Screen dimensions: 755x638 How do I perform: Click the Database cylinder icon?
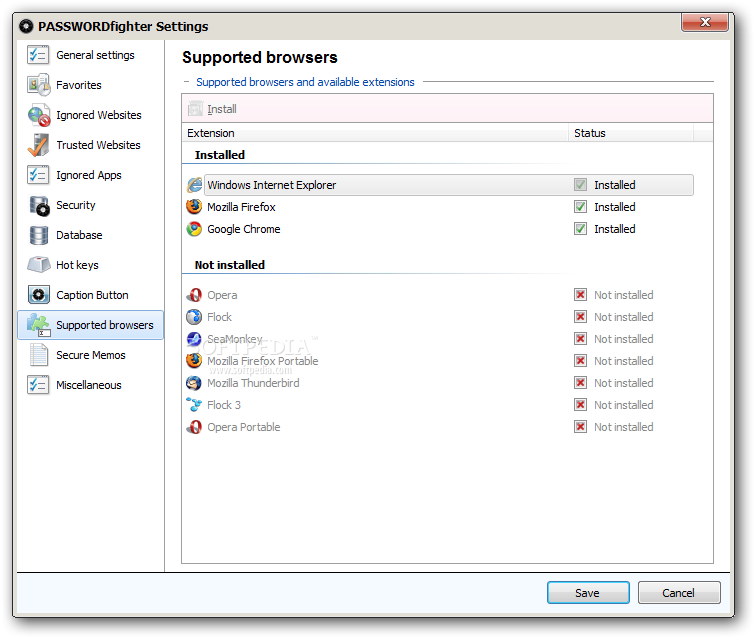(39, 235)
